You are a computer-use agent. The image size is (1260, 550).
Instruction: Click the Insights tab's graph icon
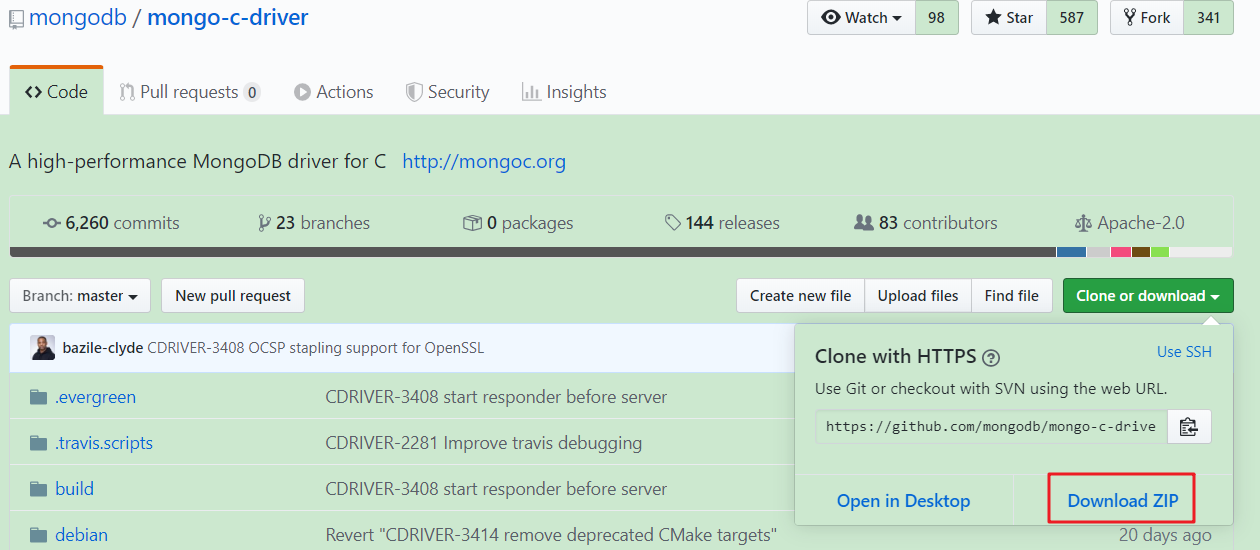pyautogui.click(x=531, y=92)
